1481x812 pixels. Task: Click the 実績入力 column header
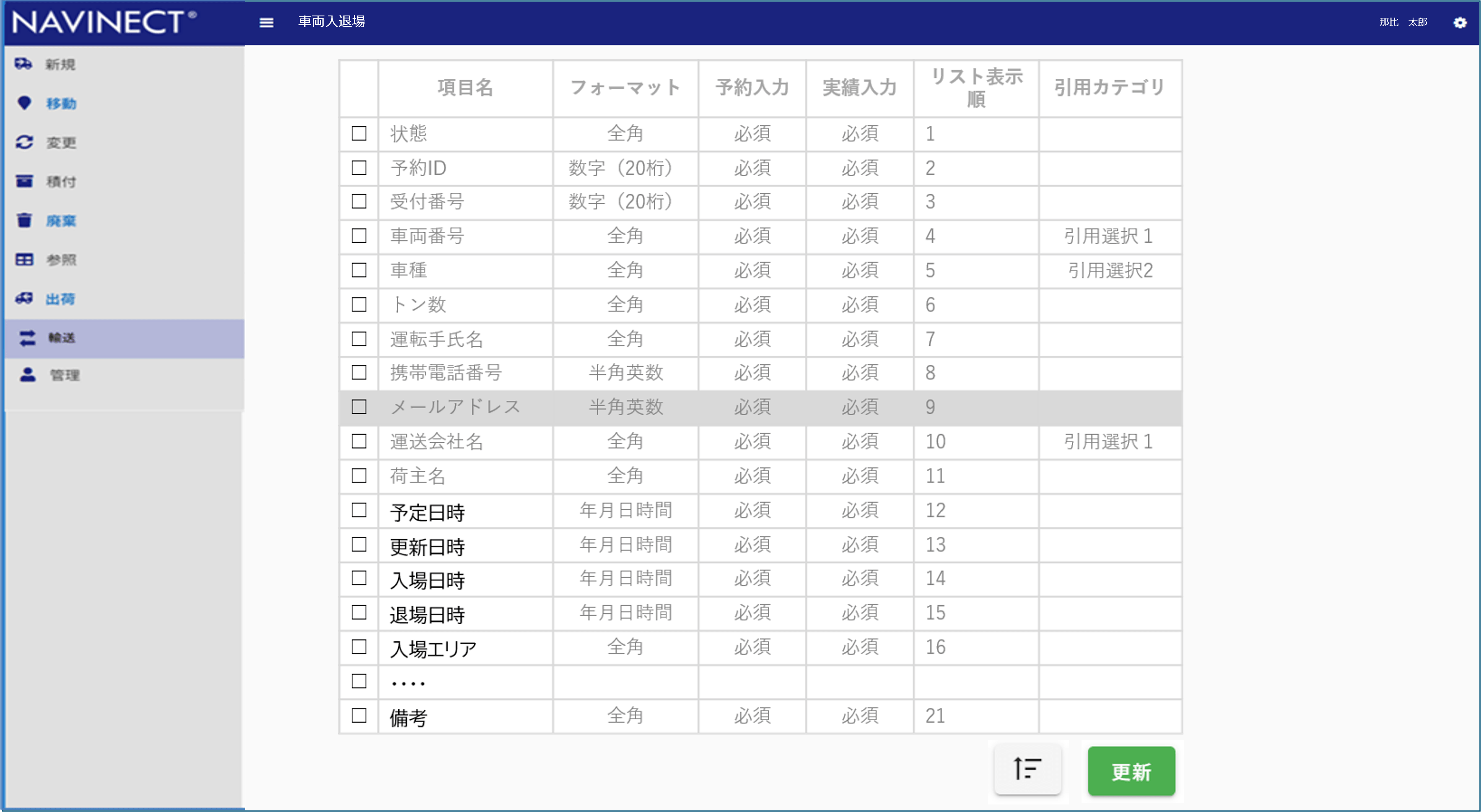pyautogui.click(x=859, y=88)
